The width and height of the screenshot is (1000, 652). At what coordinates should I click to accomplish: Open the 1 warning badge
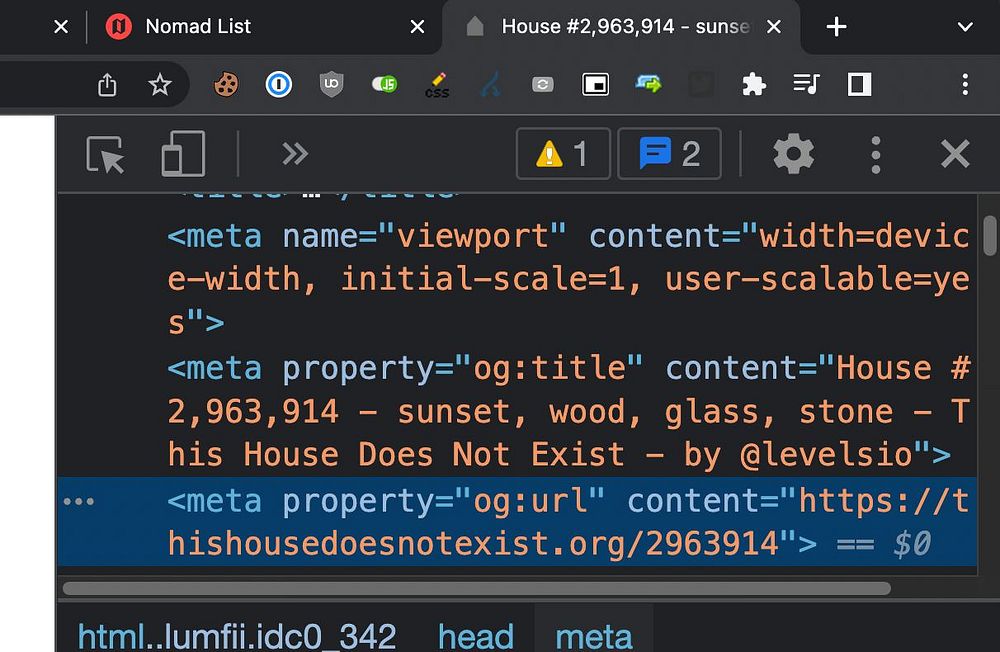point(563,154)
